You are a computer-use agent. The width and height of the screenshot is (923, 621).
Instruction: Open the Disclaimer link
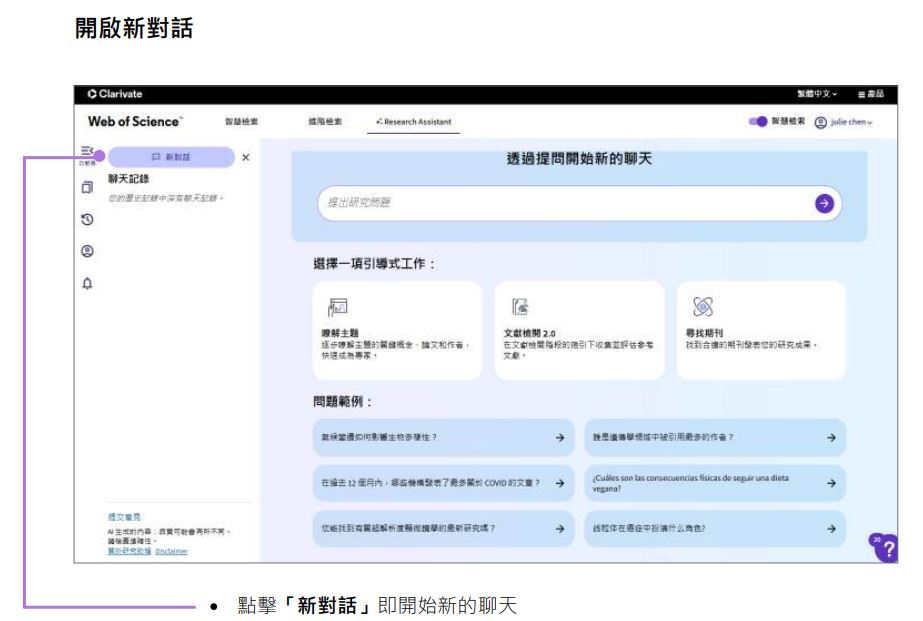click(x=171, y=552)
